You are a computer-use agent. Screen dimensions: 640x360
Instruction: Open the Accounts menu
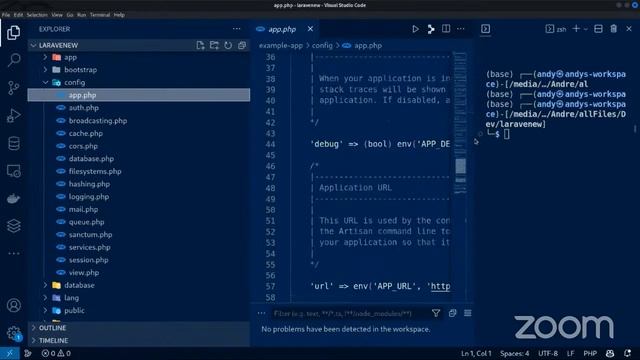[x=13, y=305]
